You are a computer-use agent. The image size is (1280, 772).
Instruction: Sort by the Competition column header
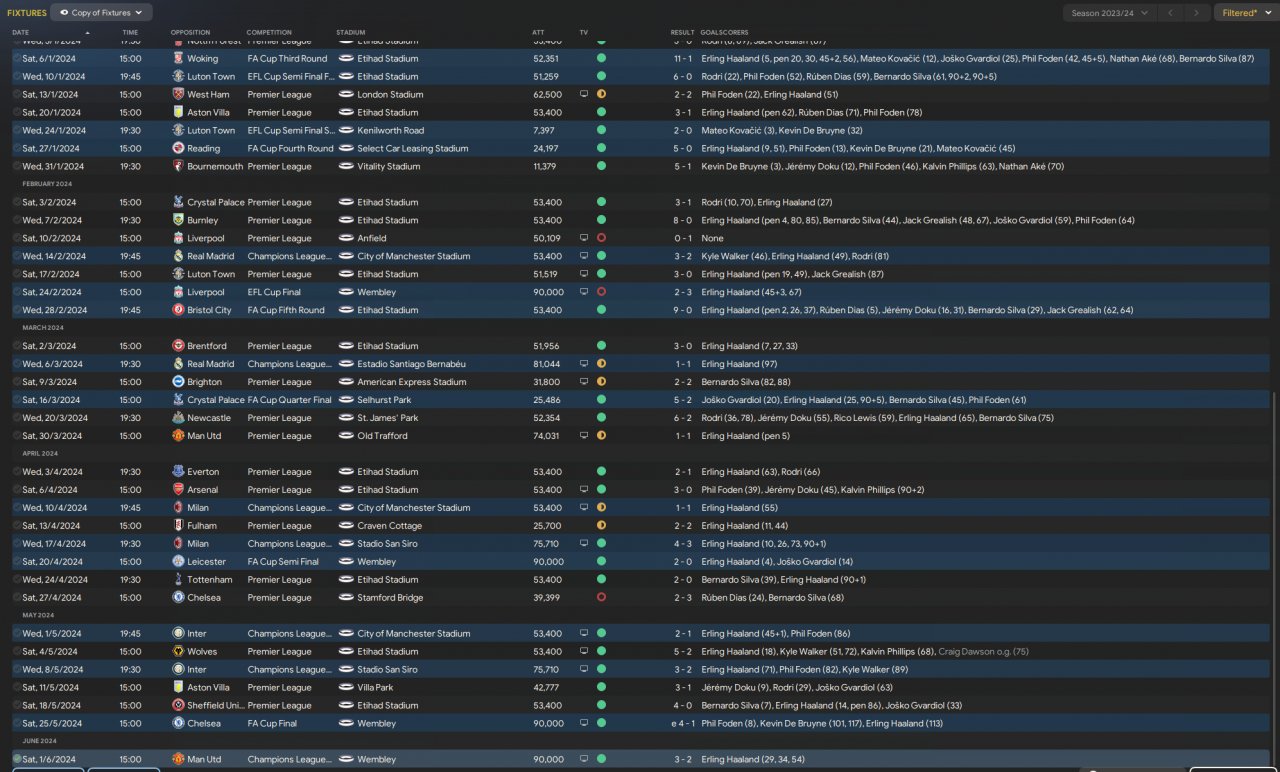tap(269, 33)
